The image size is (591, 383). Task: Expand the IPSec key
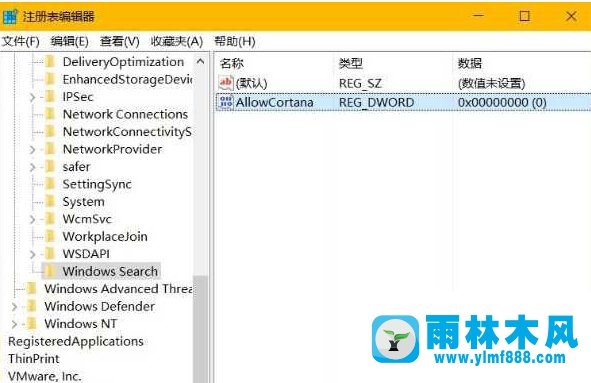[32, 97]
